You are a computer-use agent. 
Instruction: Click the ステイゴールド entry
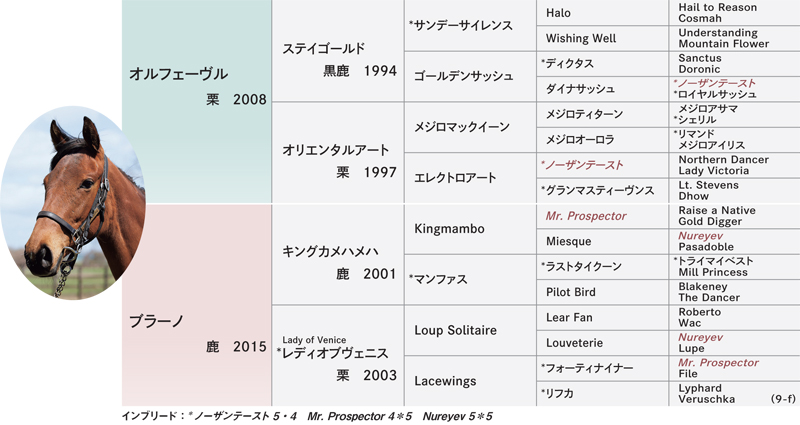pos(338,51)
